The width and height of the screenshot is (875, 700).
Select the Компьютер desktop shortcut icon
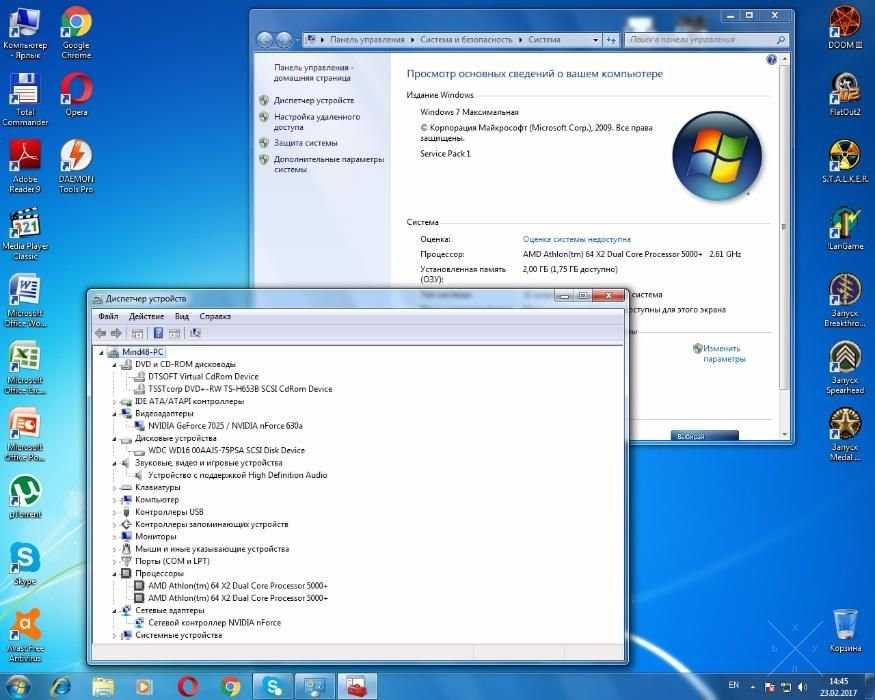point(25,32)
